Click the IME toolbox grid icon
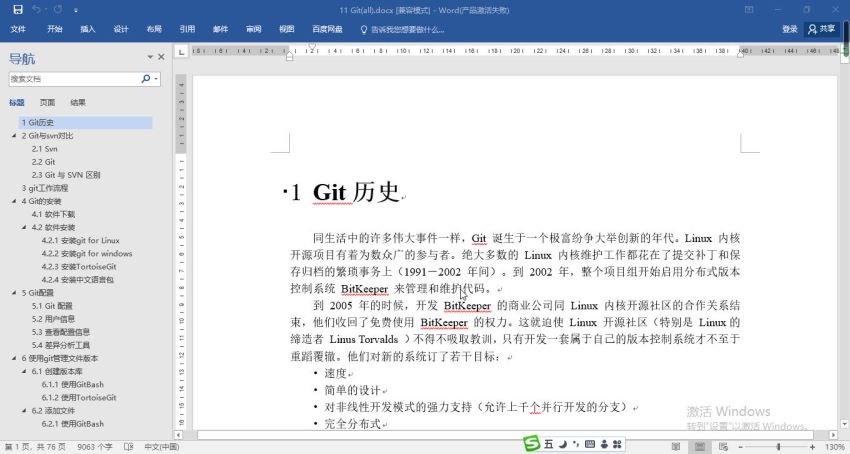The height and width of the screenshot is (454, 850). (x=617, y=444)
